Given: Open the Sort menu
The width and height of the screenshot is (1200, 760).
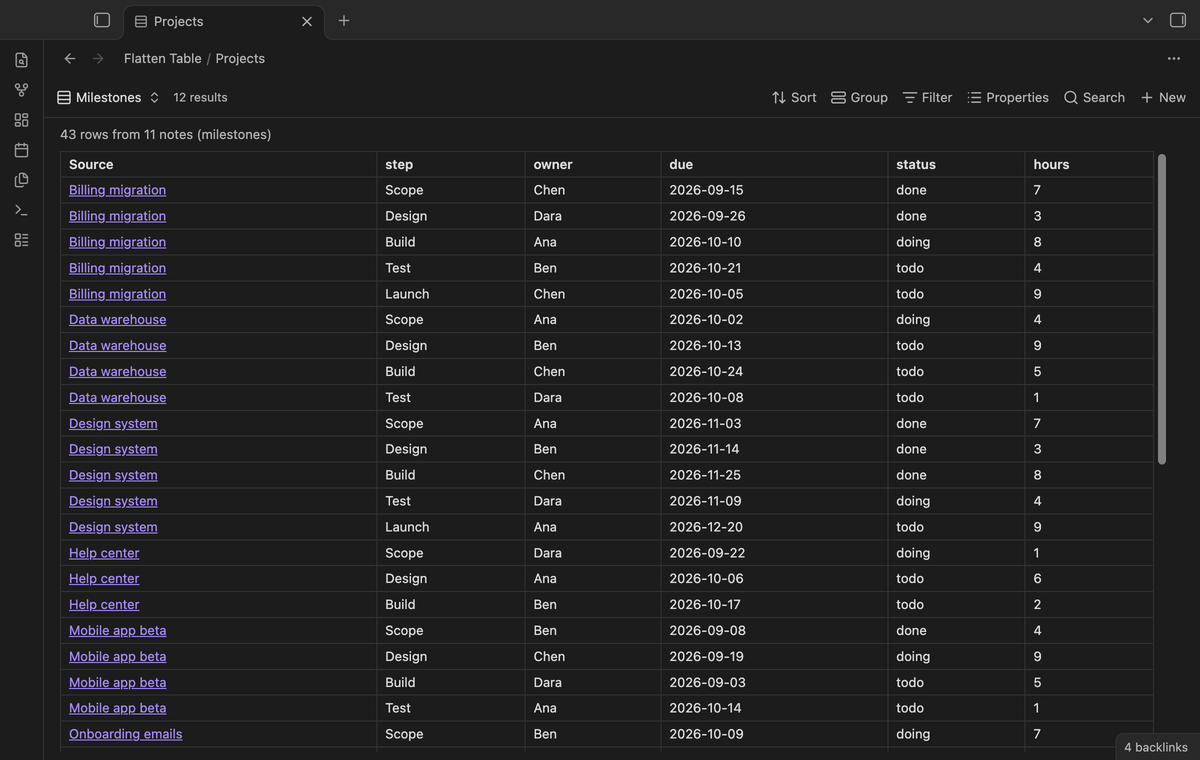Looking at the screenshot, I should (794, 97).
